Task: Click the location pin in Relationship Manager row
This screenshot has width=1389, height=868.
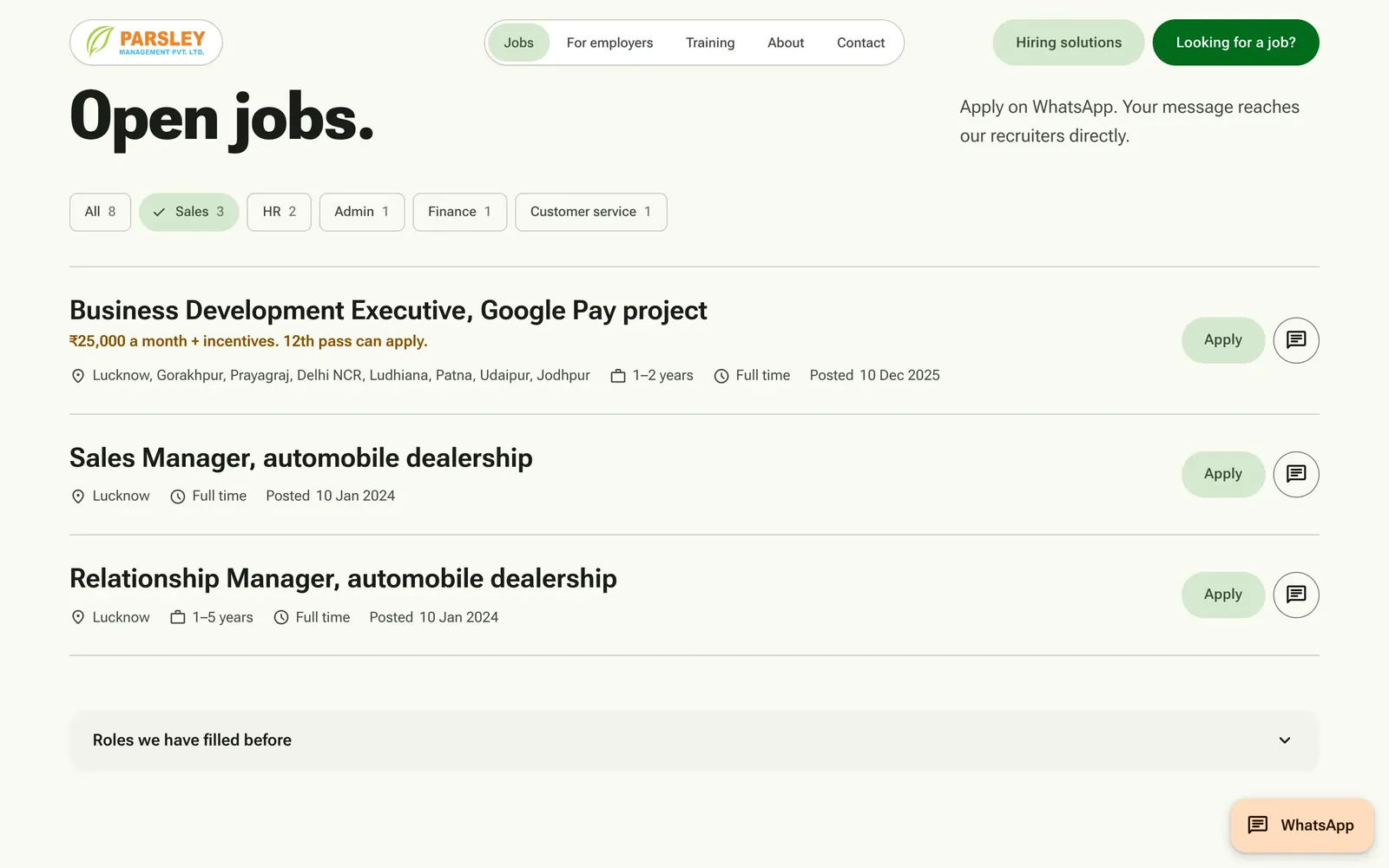Action: (x=78, y=617)
